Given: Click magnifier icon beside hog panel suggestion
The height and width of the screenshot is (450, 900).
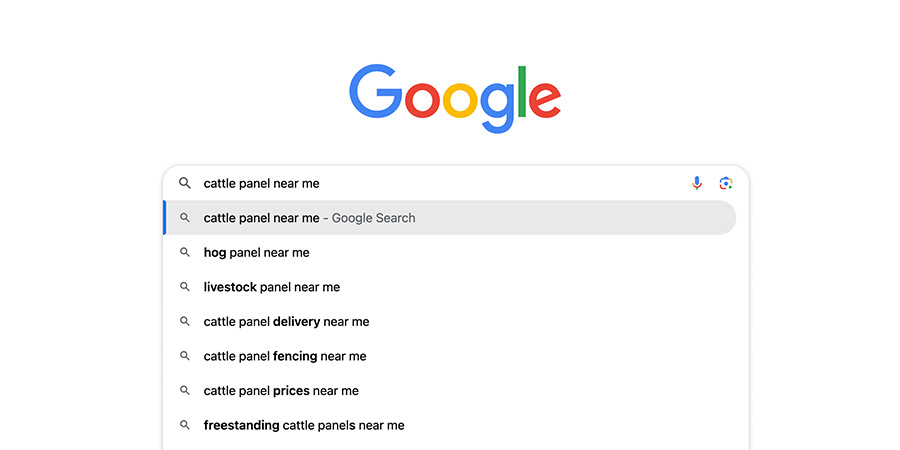Looking at the screenshot, I should tap(185, 252).
